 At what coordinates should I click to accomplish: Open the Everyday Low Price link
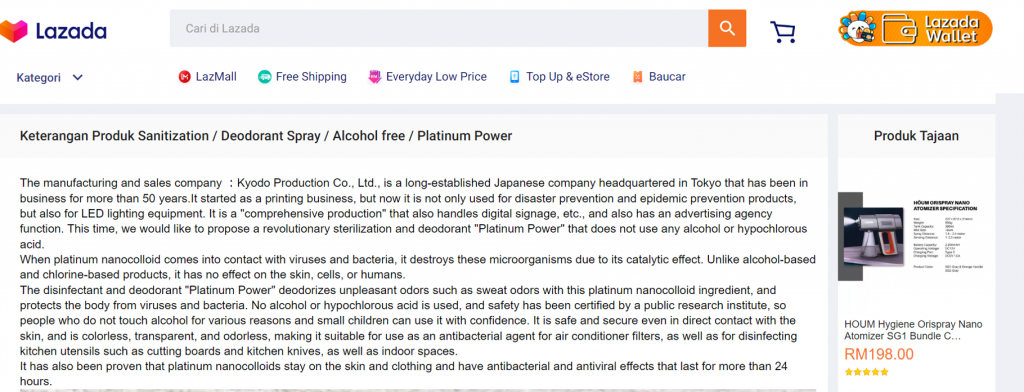pyautogui.click(x=436, y=77)
